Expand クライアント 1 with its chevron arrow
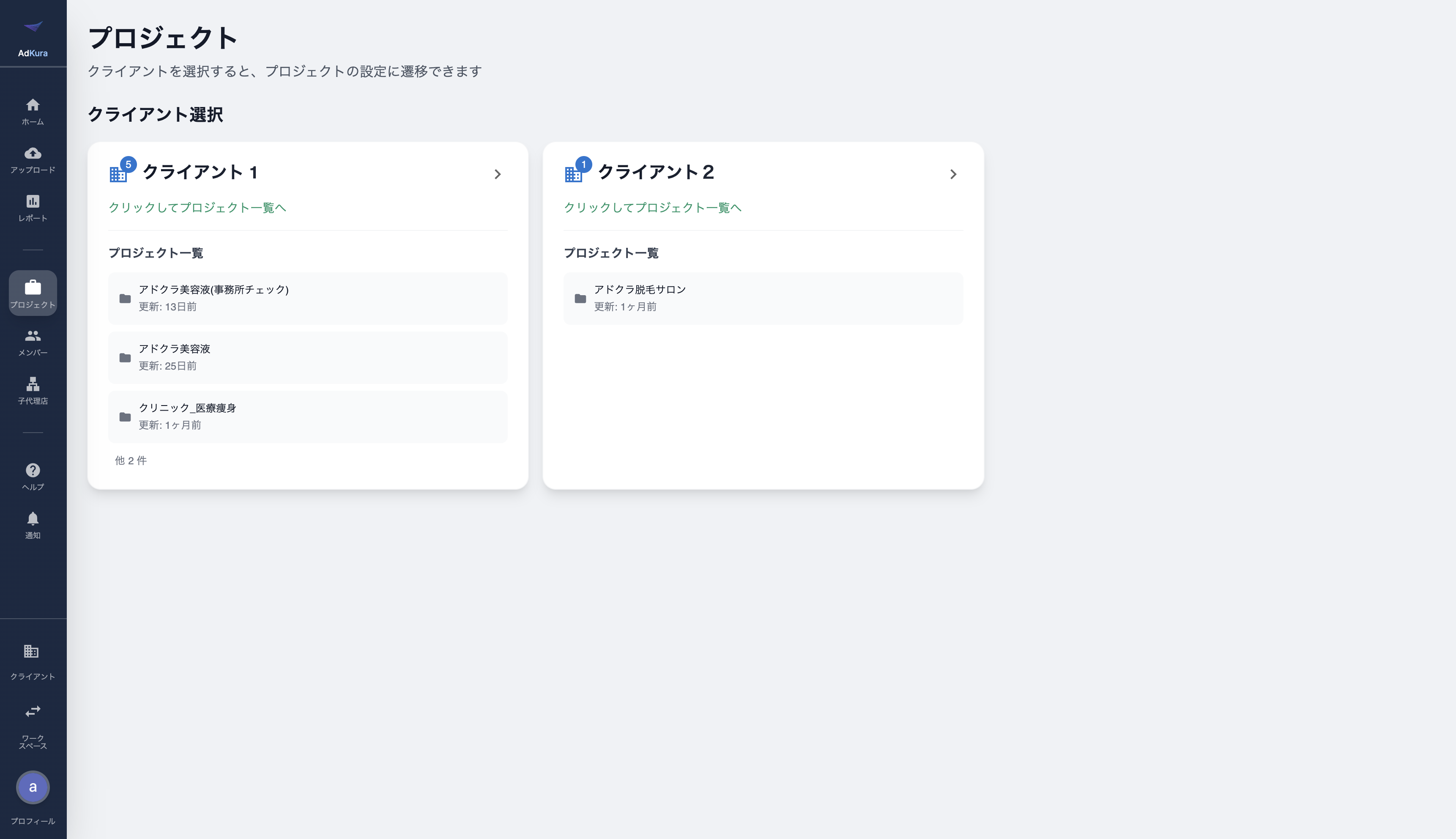This screenshot has height=839, width=1456. (x=498, y=174)
